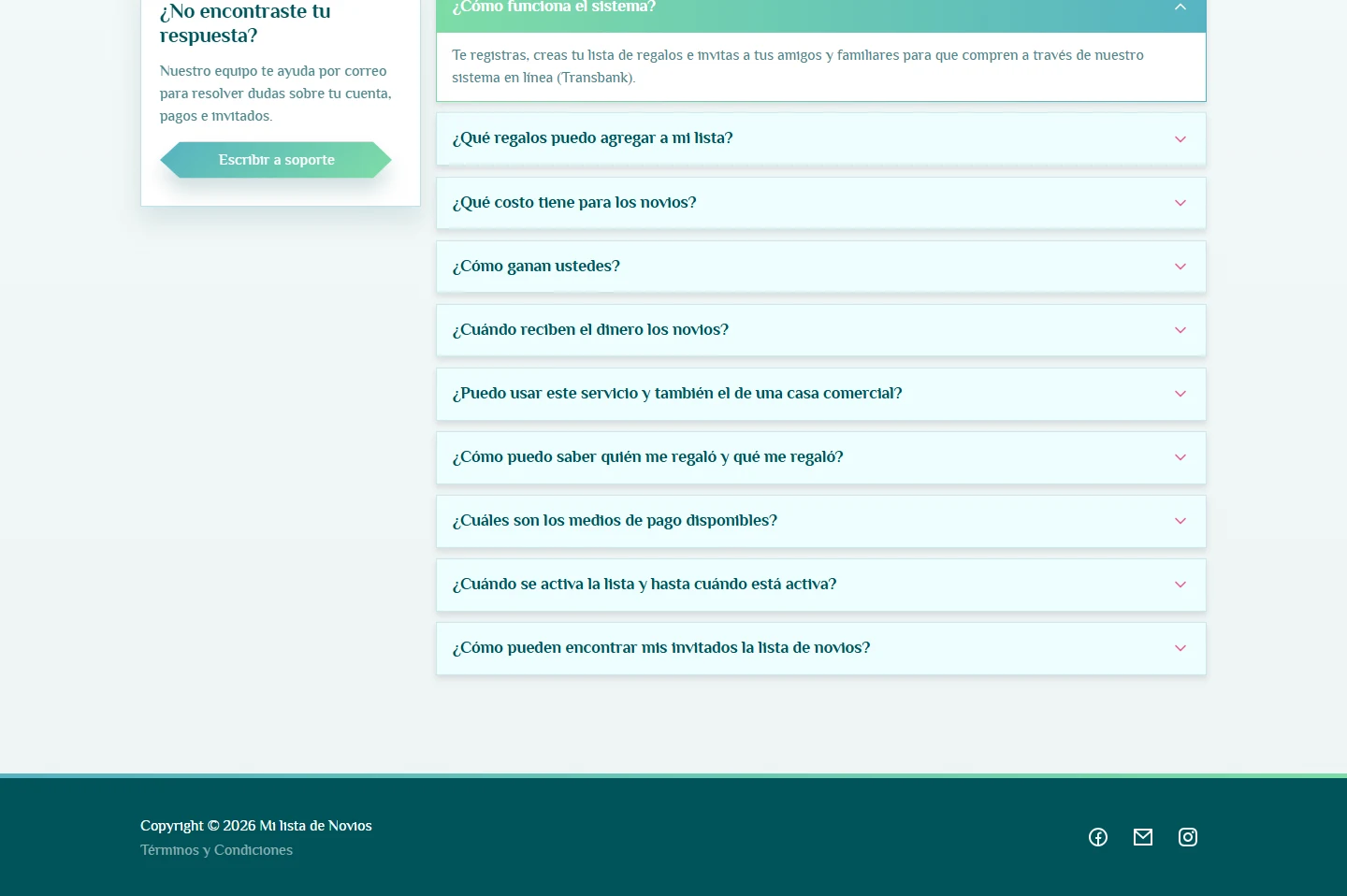Collapse the "¿Cómo funciona el sistema?" chevron
The width and height of the screenshot is (1347, 896).
coord(1180,7)
